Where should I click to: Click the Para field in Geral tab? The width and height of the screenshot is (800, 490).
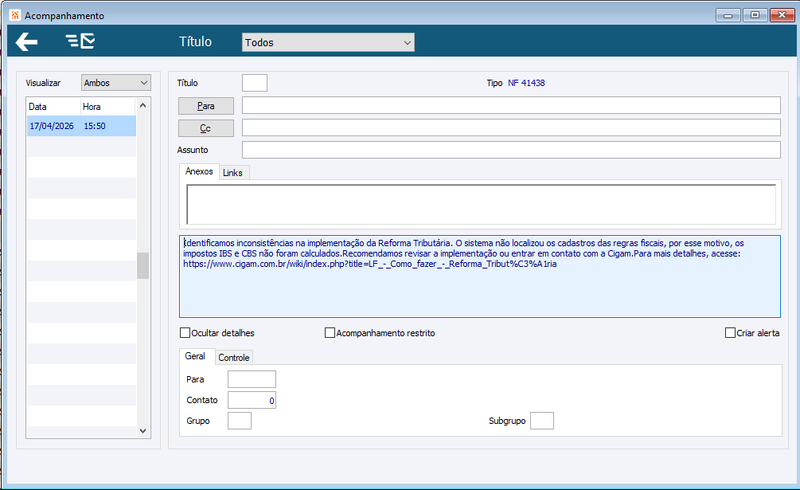(x=252, y=379)
